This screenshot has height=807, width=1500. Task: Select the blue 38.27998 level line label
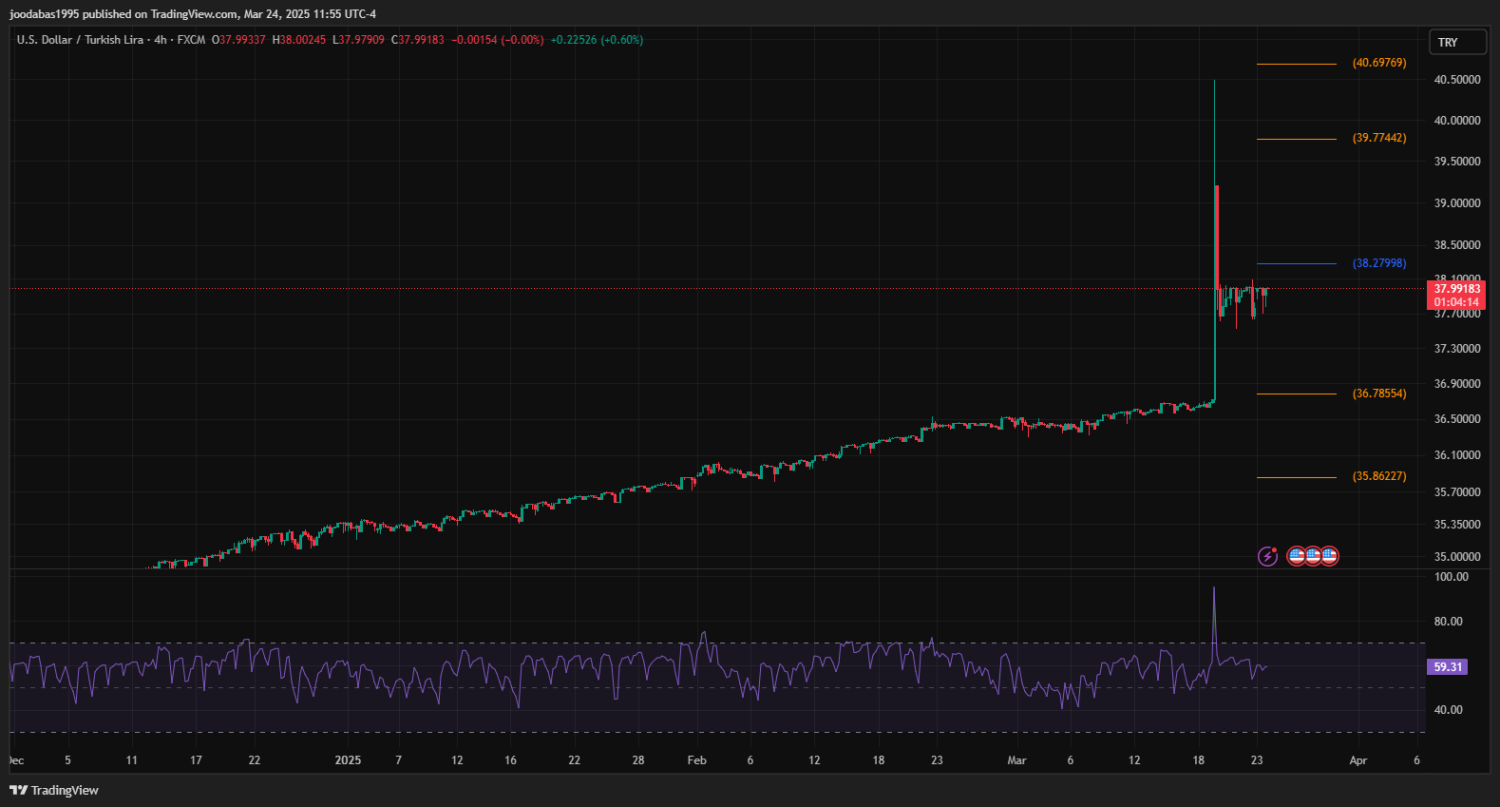1379,264
